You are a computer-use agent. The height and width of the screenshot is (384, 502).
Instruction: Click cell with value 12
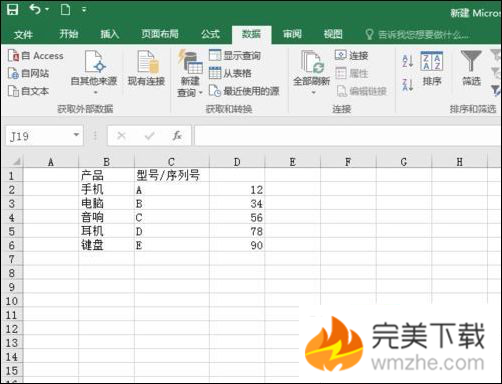[237, 189]
